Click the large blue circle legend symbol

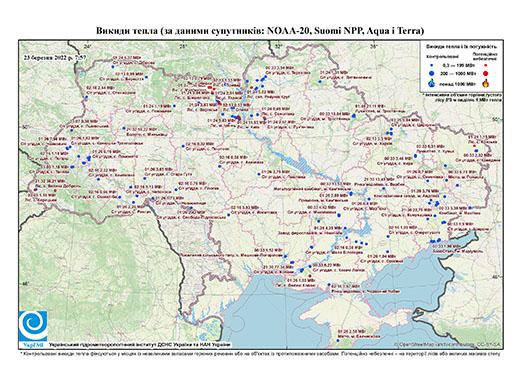click(432, 73)
